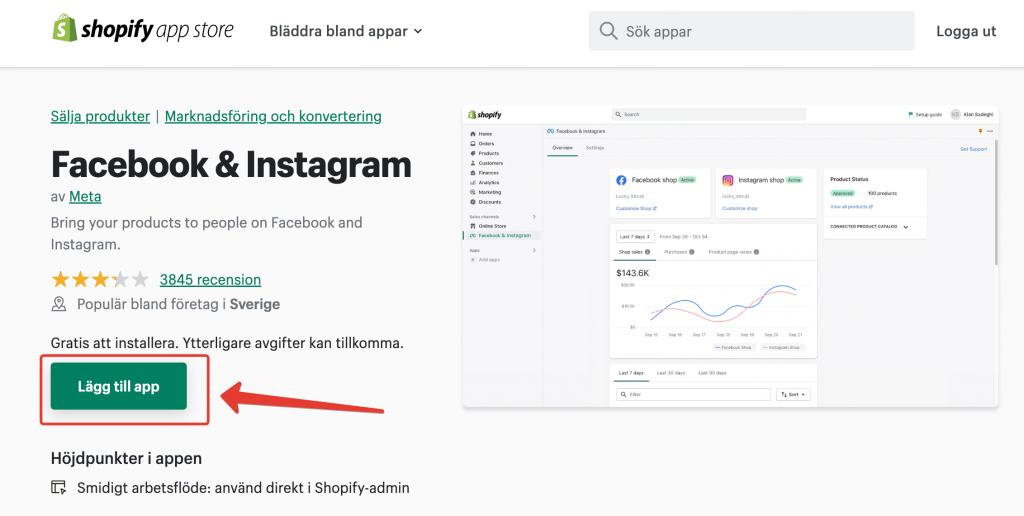This screenshot has width=1024, height=516.
Task: Click the star rating icons
Action: pyautogui.click(x=100, y=280)
